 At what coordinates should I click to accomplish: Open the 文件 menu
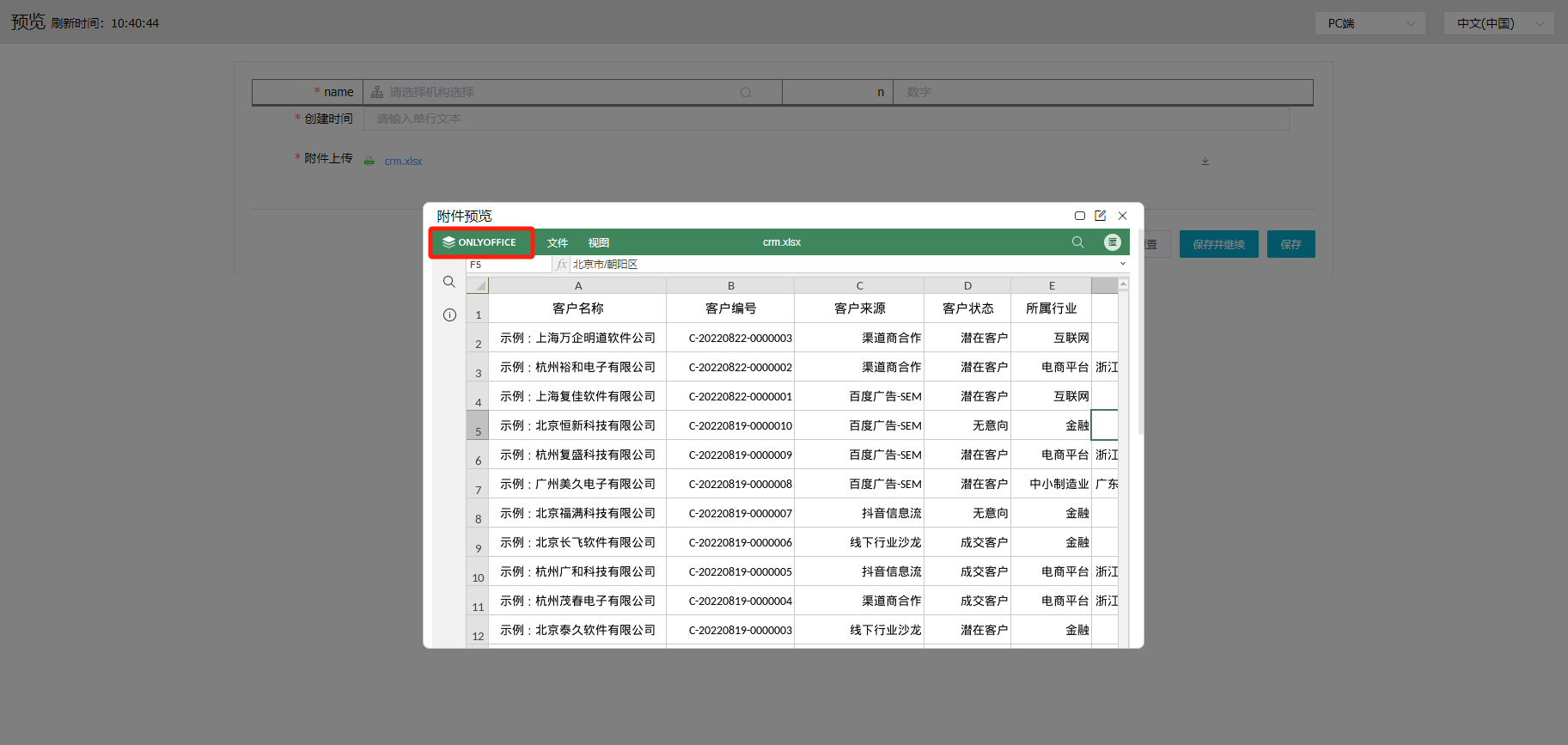click(558, 243)
